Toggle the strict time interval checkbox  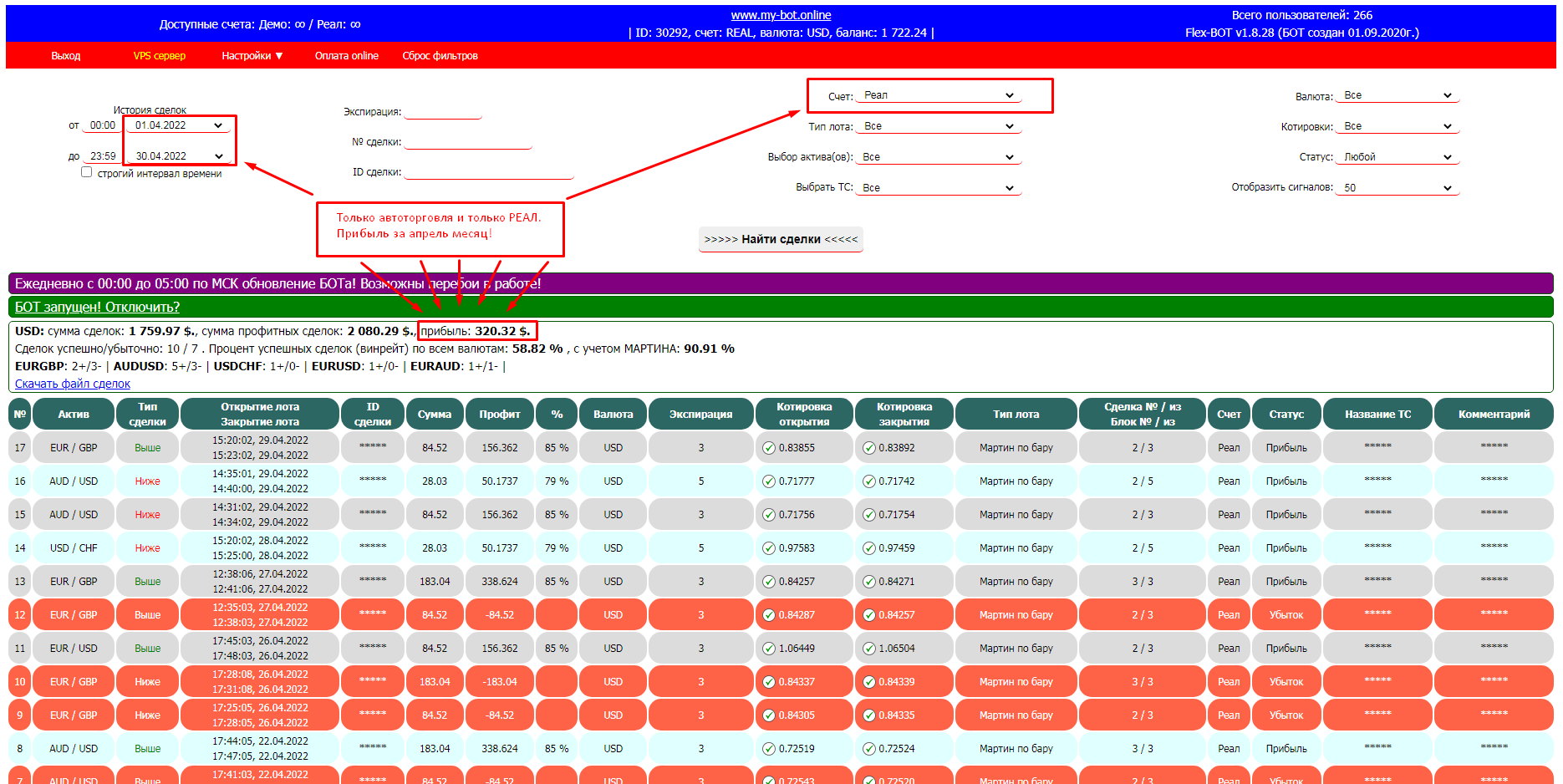point(86,172)
